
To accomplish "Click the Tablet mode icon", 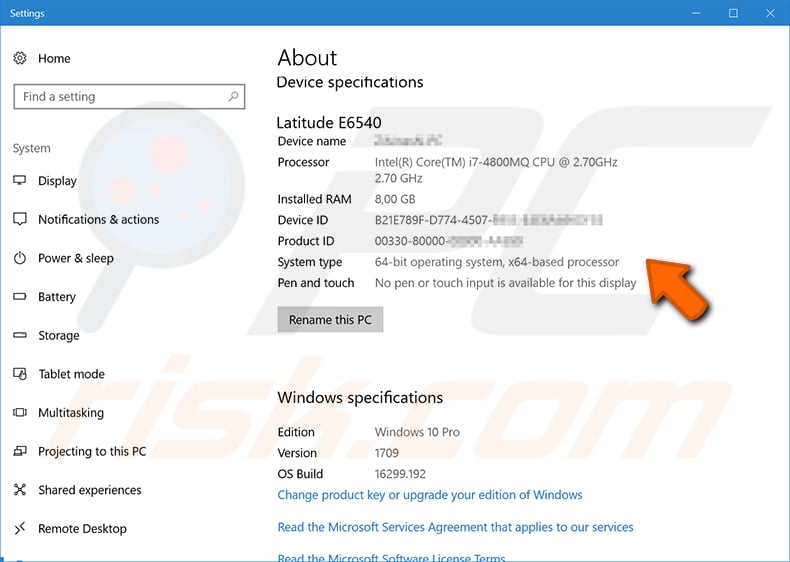I will pyautogui.click(x=20, y=374).
